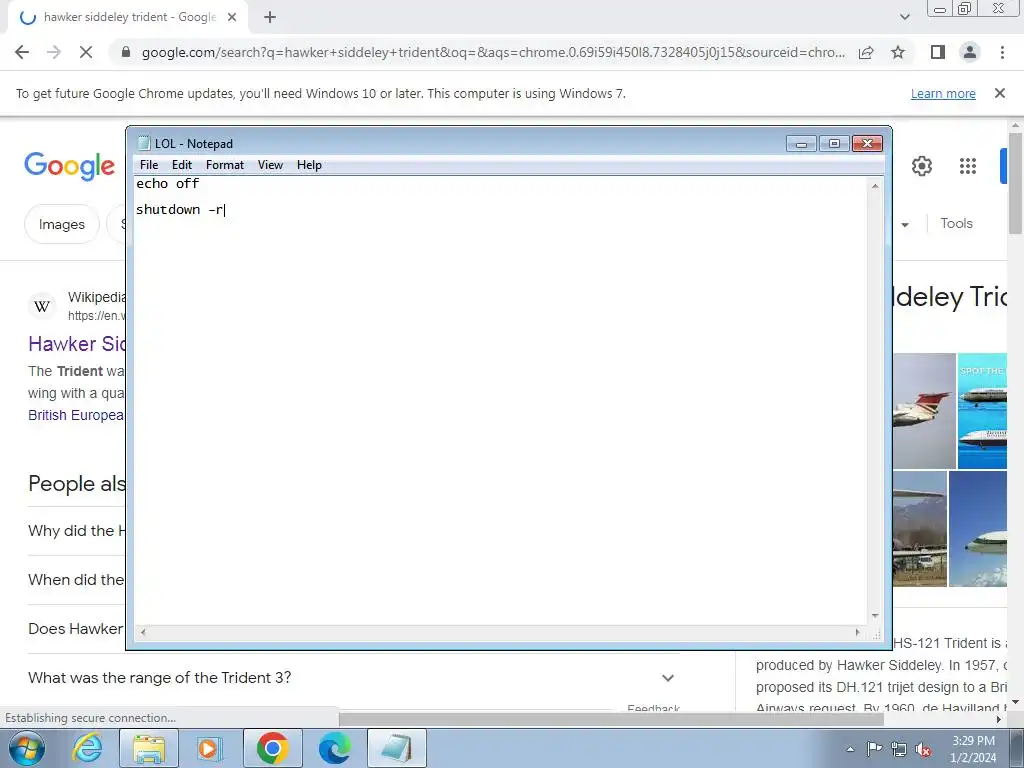Open the taskbar clock and date

pos(973,749)
